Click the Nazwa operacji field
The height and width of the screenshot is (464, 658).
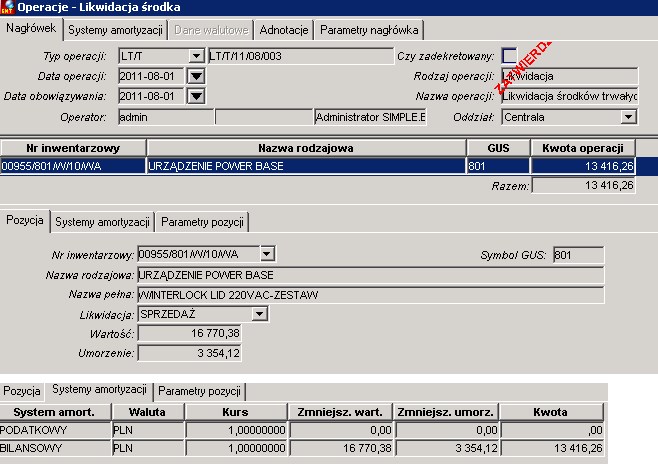(569, 96)
